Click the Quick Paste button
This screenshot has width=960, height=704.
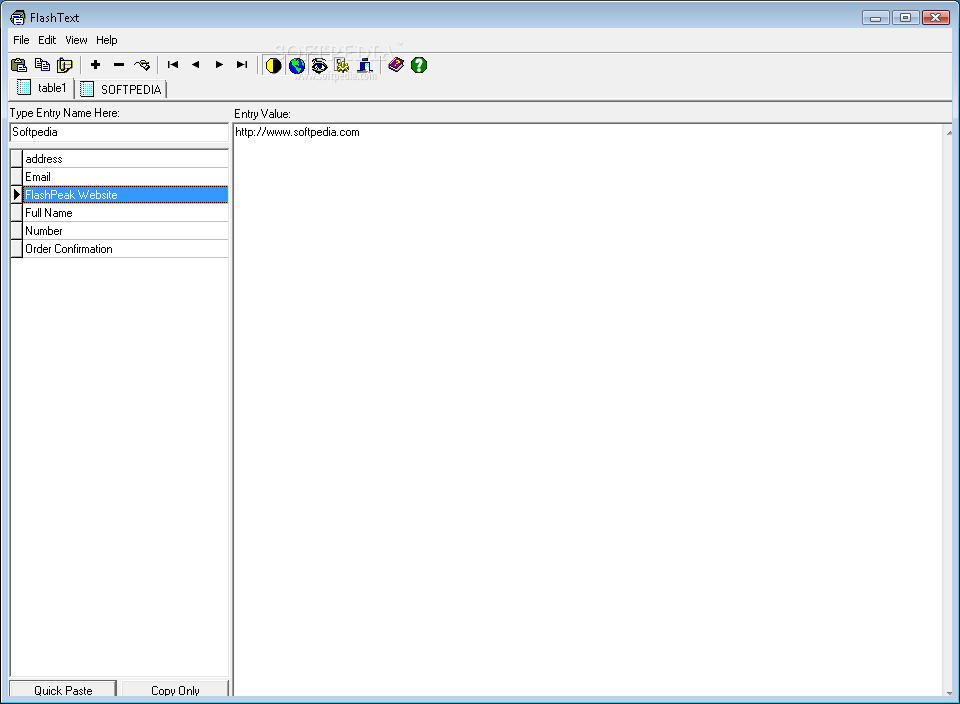pyautogui.click(x=63, y=689)
